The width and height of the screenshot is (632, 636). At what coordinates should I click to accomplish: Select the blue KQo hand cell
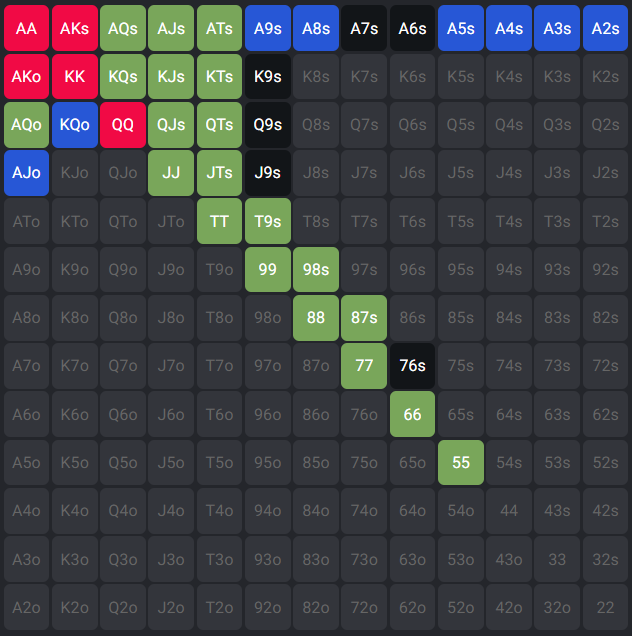pyautogui.click(x=75, y=124)
